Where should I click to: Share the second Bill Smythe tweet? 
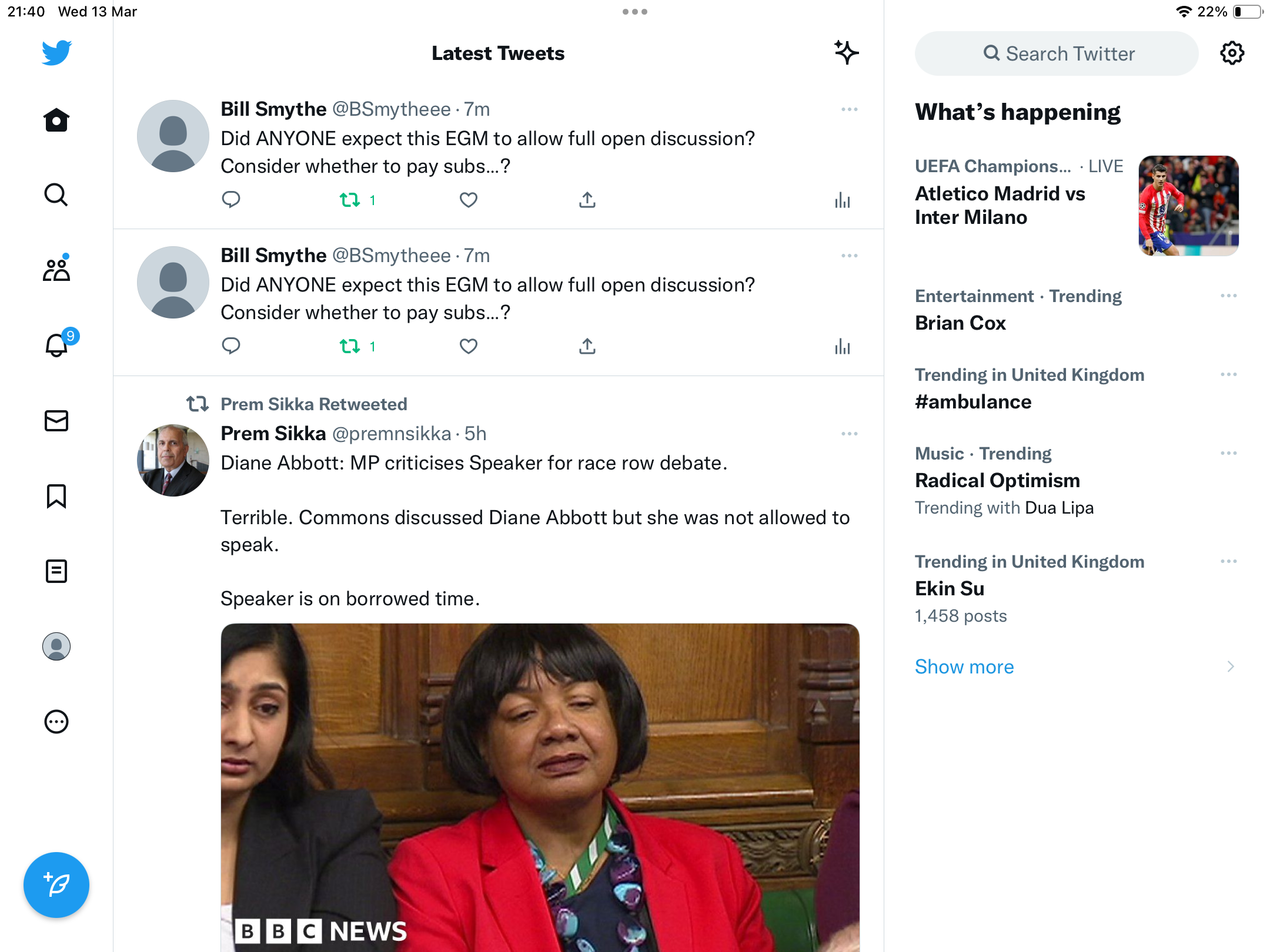tap(587, 346)
